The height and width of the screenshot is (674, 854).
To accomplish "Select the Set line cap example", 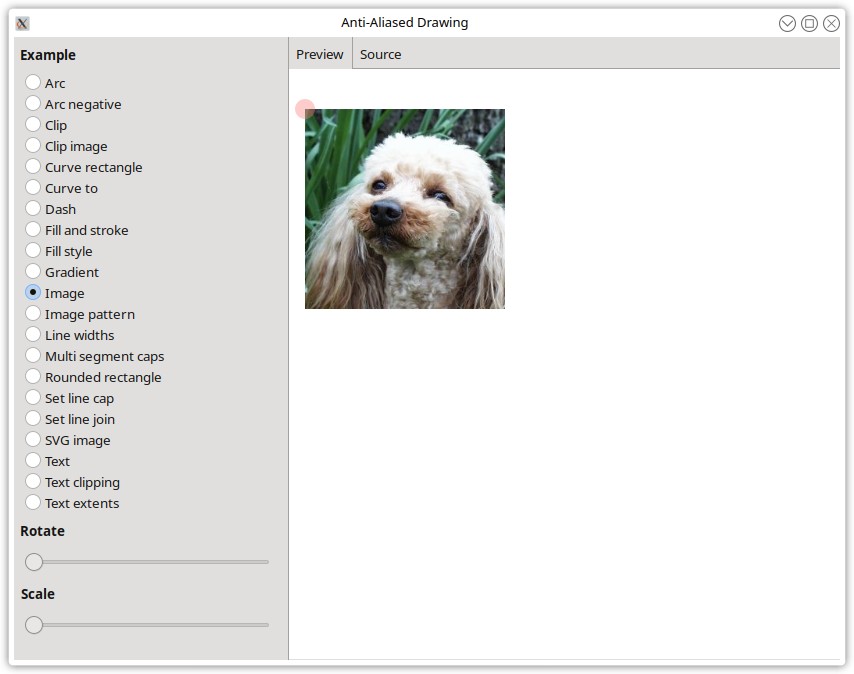I will click(33, 398).
